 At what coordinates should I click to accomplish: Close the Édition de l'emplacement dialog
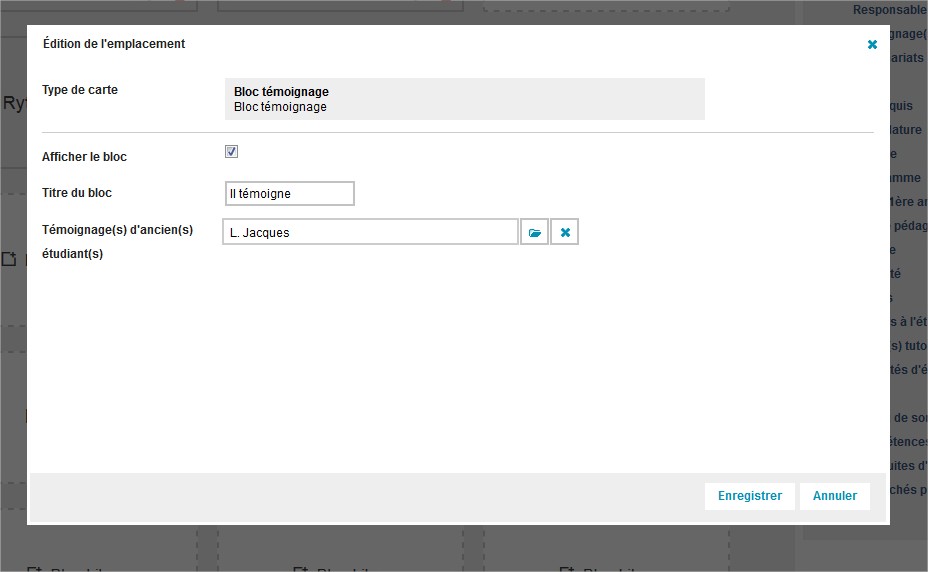click(x=872, y=44)
